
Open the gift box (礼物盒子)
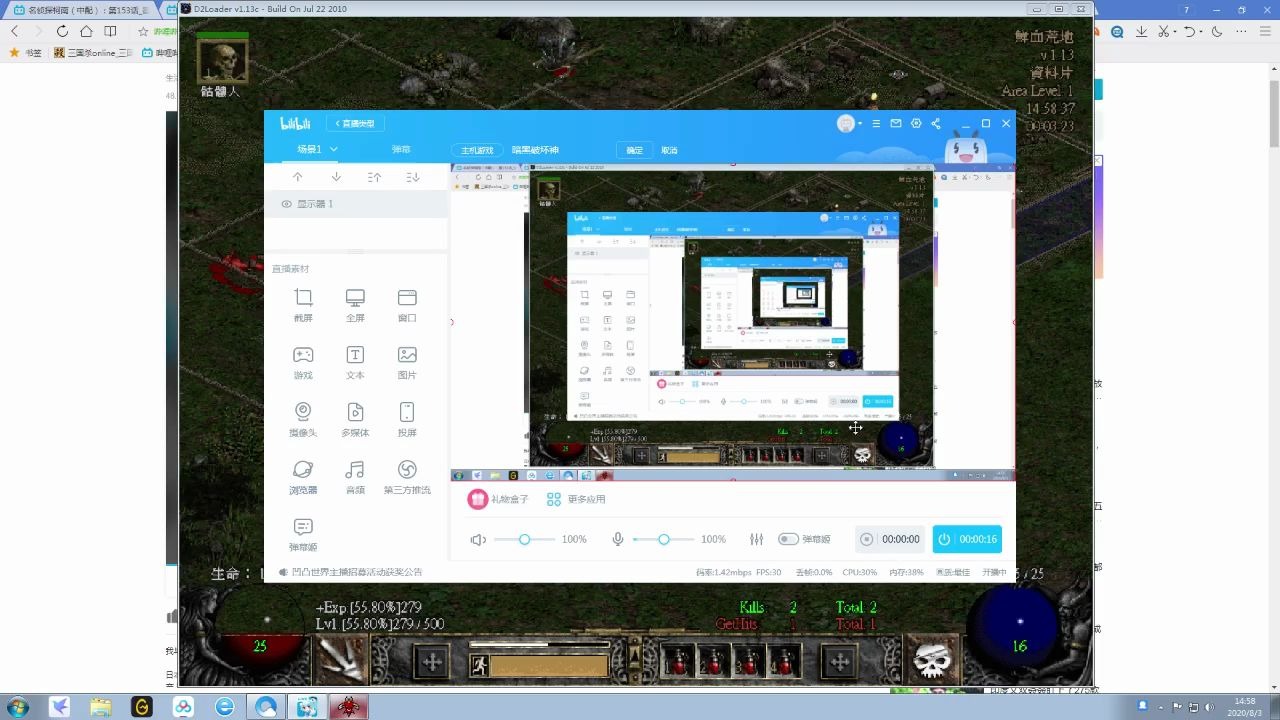tap(498, 499)
